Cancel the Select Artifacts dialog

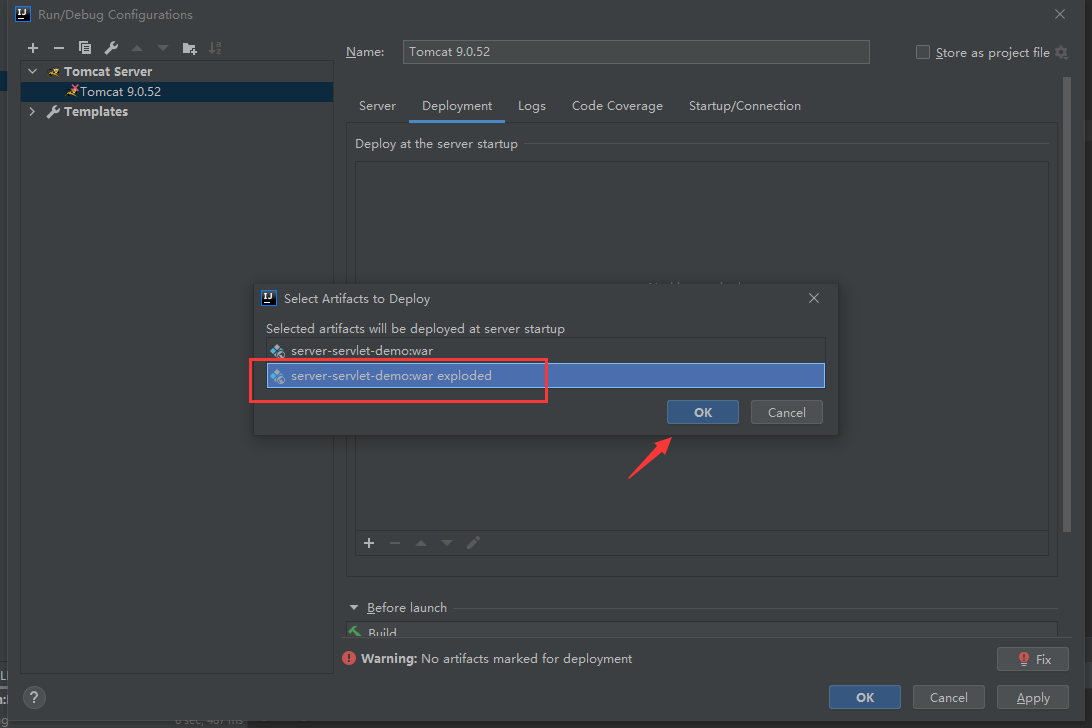786,412
